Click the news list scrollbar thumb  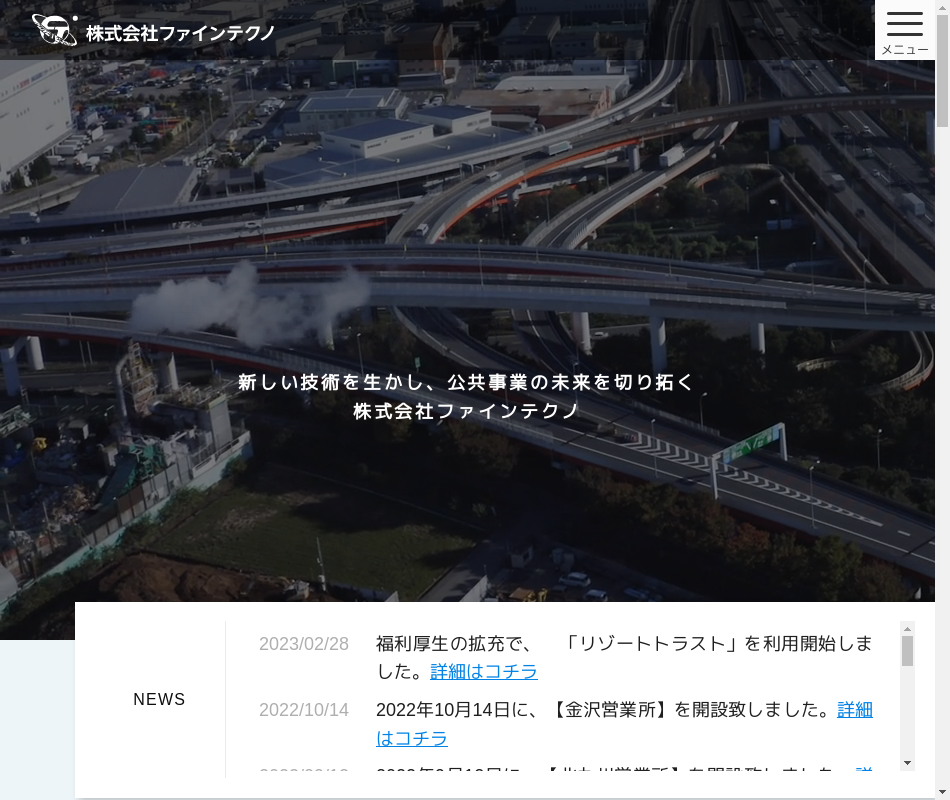(x=908, y=651)
